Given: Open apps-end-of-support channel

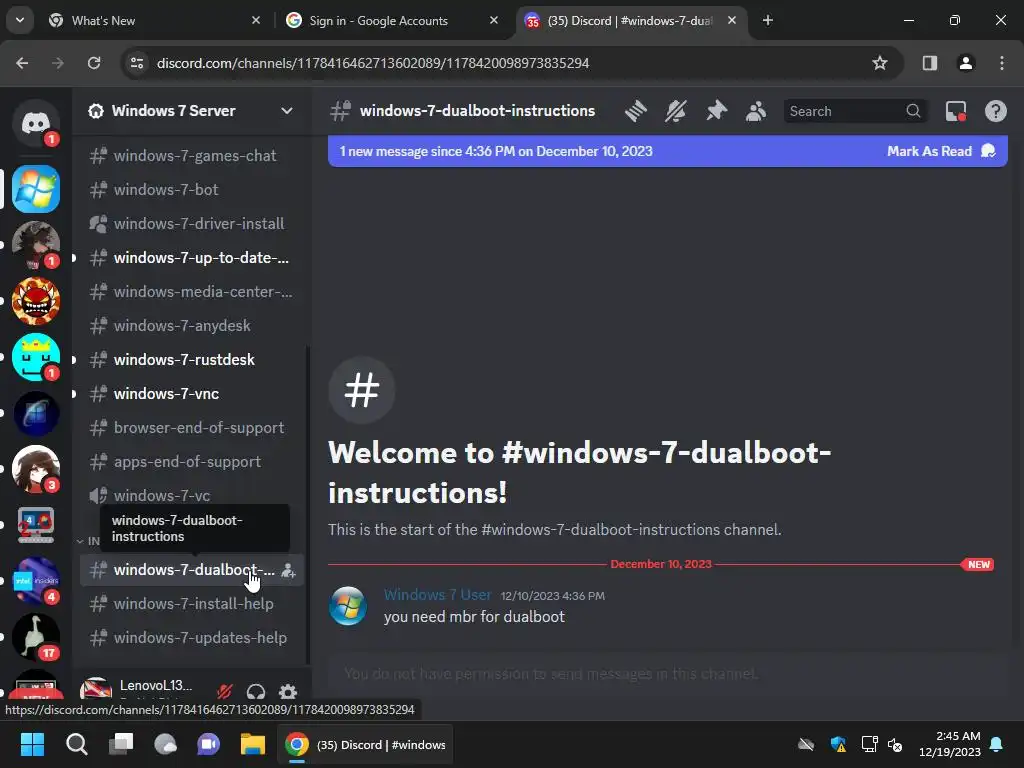Looking at the screenshot, I should pos(191,461).
